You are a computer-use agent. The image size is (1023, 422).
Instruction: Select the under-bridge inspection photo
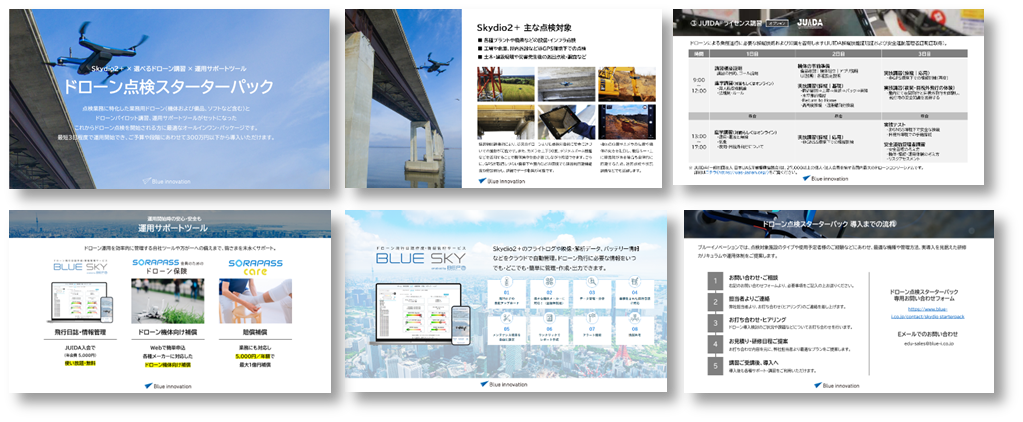tap(506, 122)
